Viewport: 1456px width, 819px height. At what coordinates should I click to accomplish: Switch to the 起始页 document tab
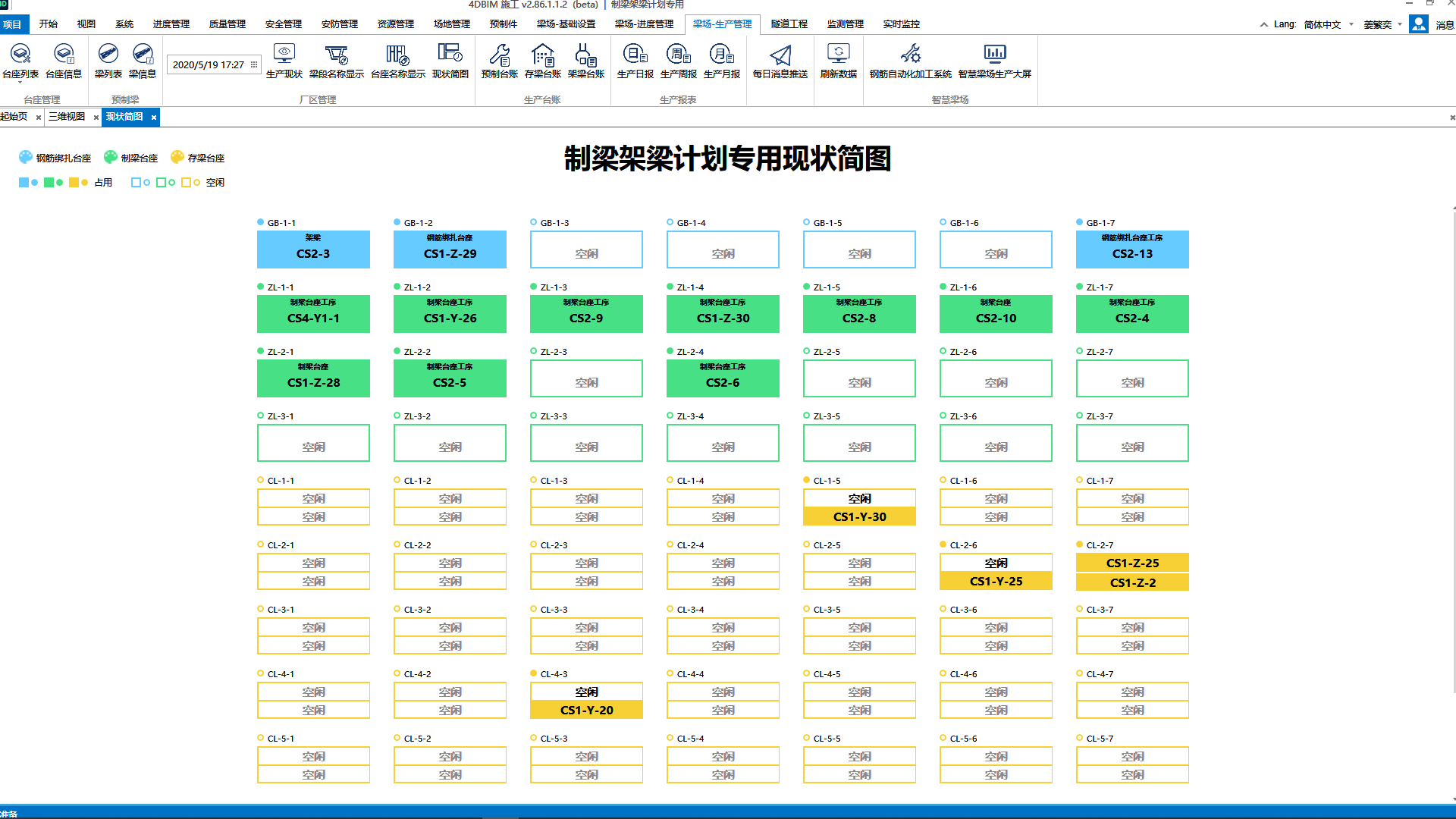14,117
